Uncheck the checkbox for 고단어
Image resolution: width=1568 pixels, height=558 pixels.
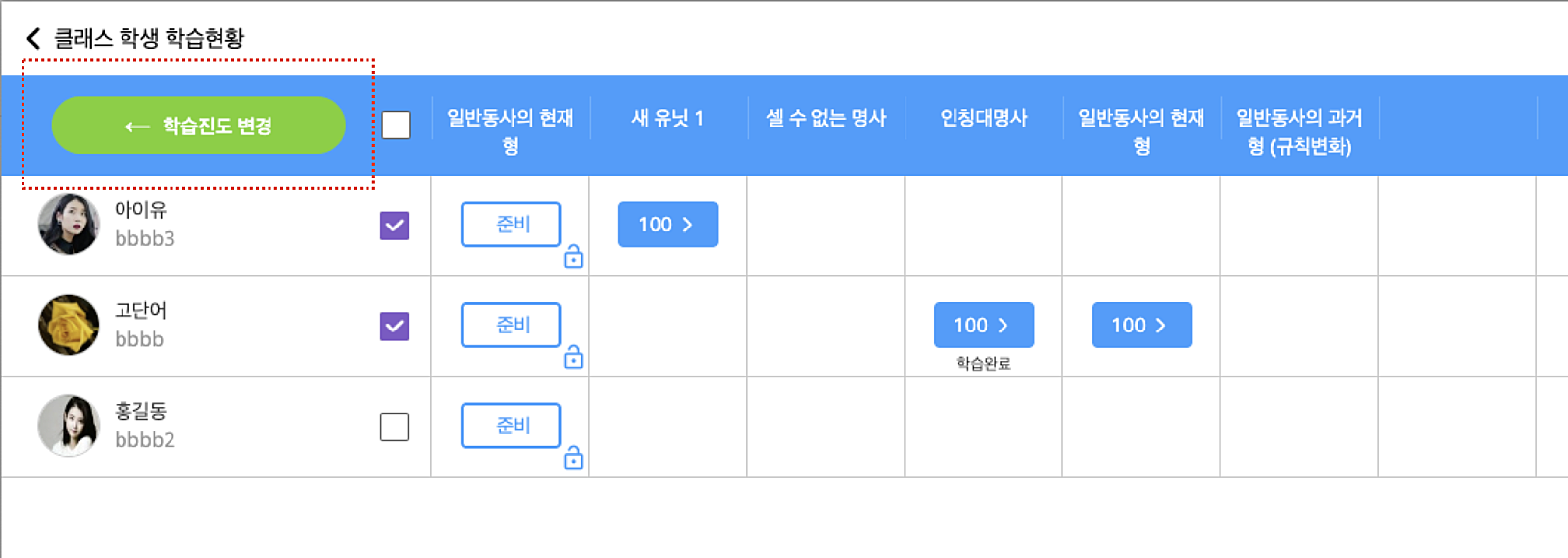394,327
